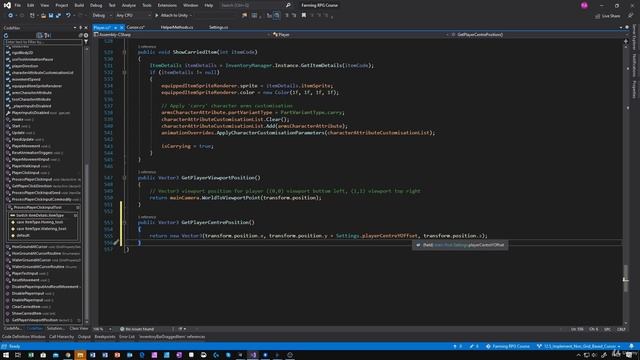Open the Output window tab

[x=84, y=337]
